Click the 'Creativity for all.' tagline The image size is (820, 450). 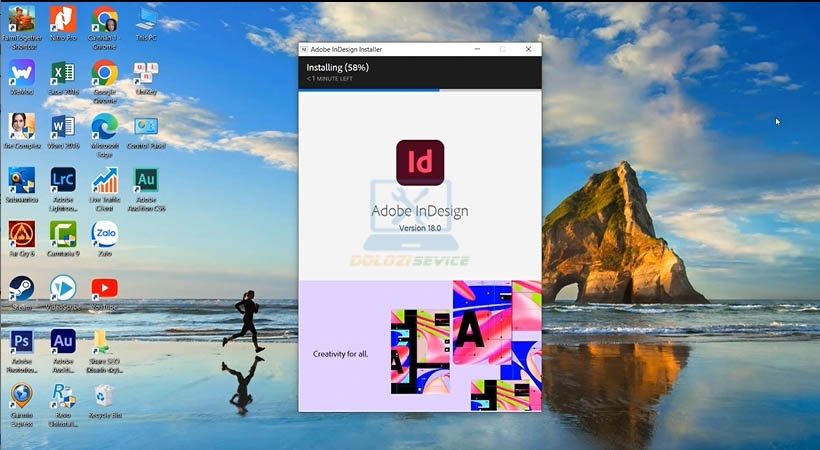tap(340, 354)
